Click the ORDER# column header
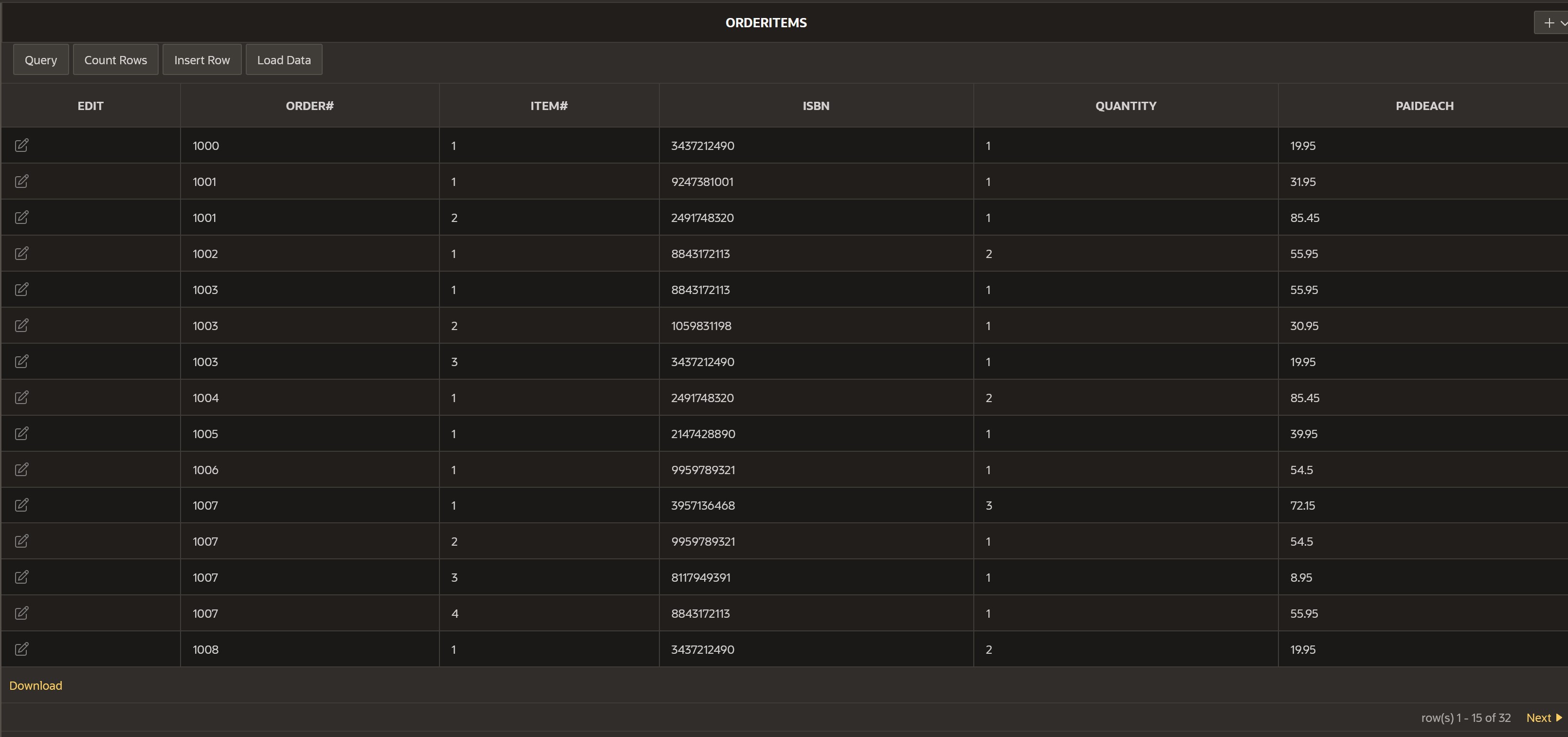Image resolution: width=1568 pixels, height=737 pixels. coord(309,106)
